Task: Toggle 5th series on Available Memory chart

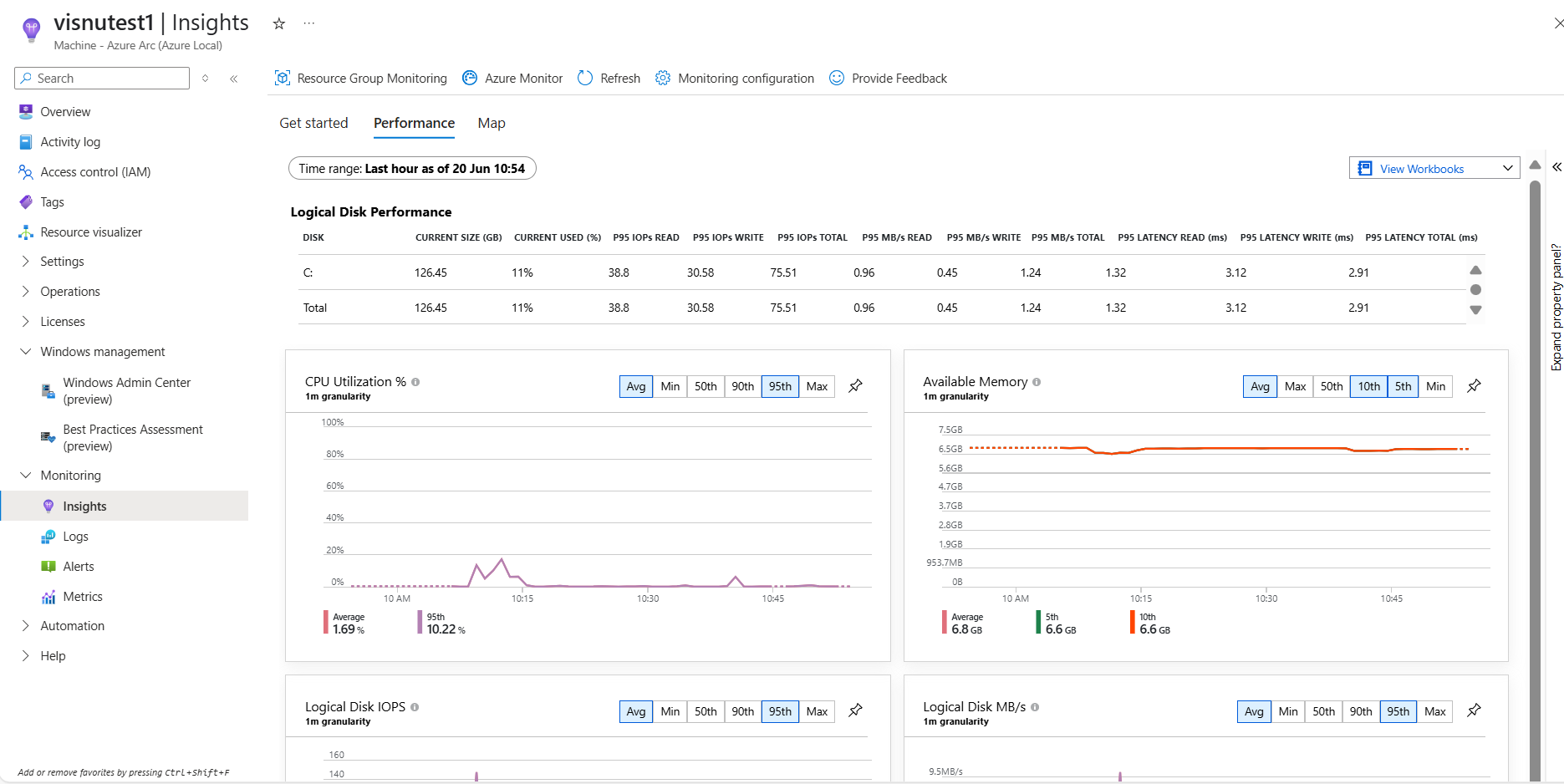Action: pyautogui.click(x=1403, y=386)
